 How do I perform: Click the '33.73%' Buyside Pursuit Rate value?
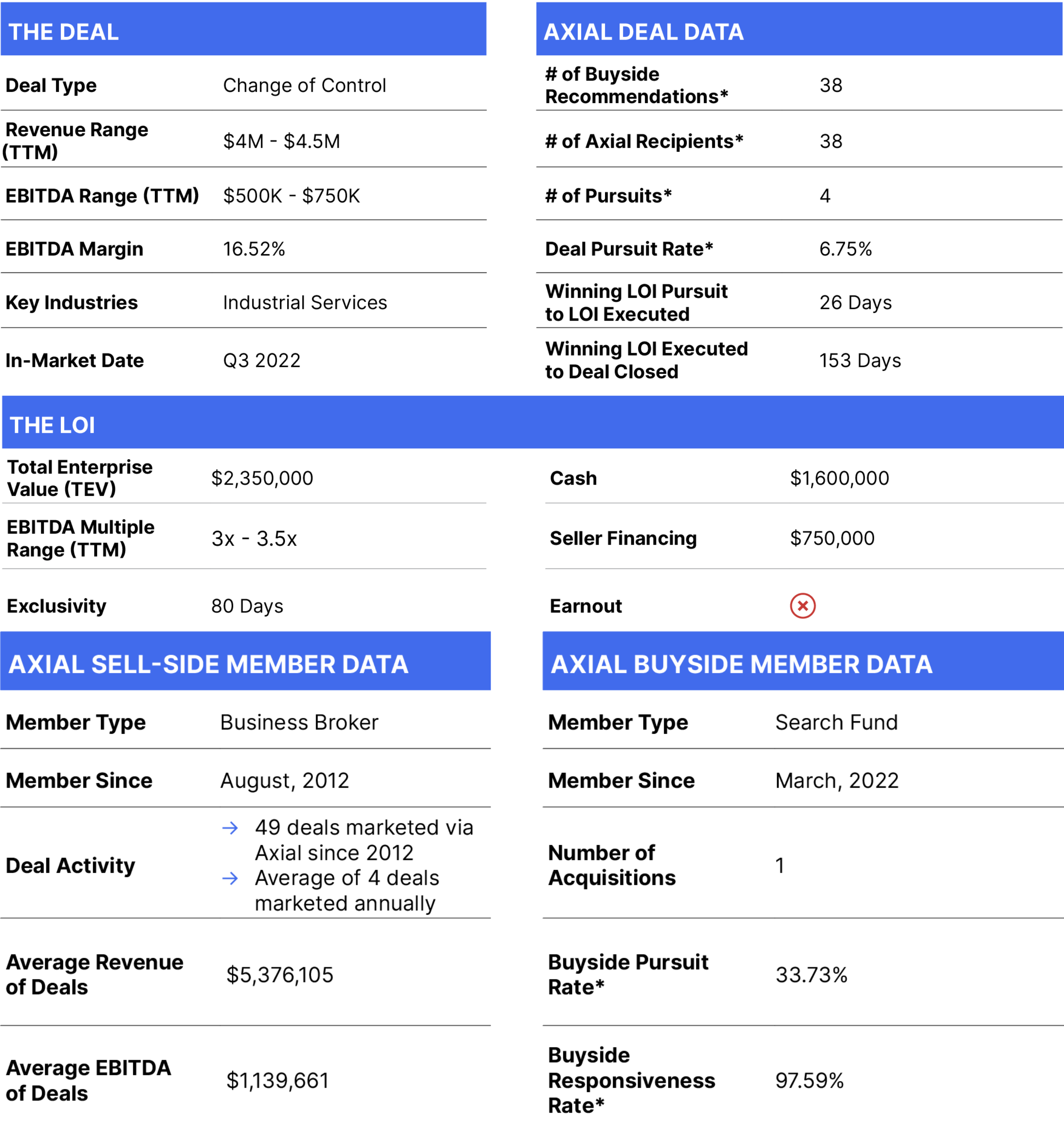tap(811, 975)
